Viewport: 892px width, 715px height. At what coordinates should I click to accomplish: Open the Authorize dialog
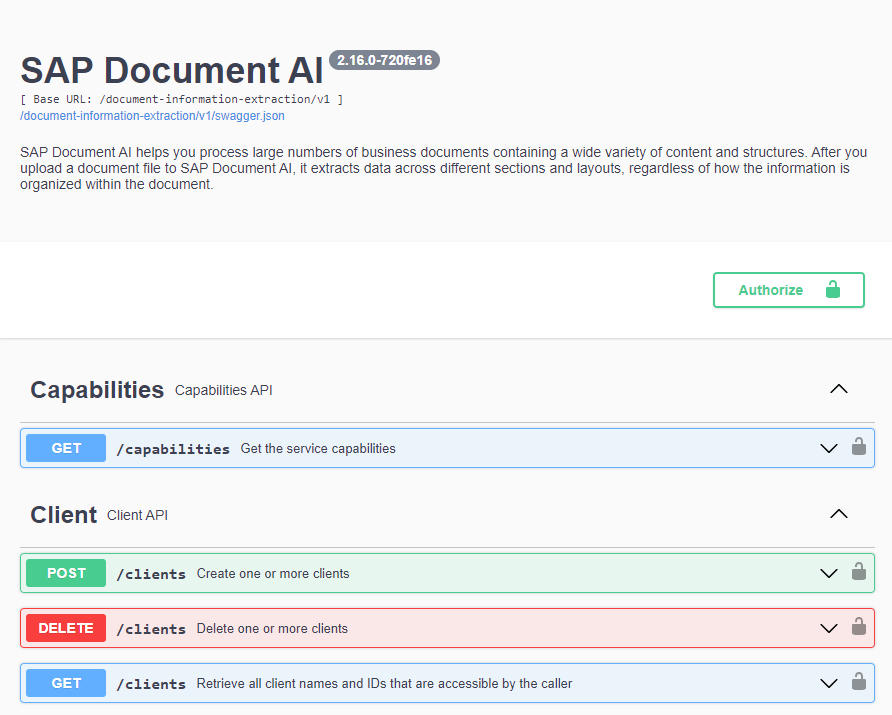(x=788, y=290)
